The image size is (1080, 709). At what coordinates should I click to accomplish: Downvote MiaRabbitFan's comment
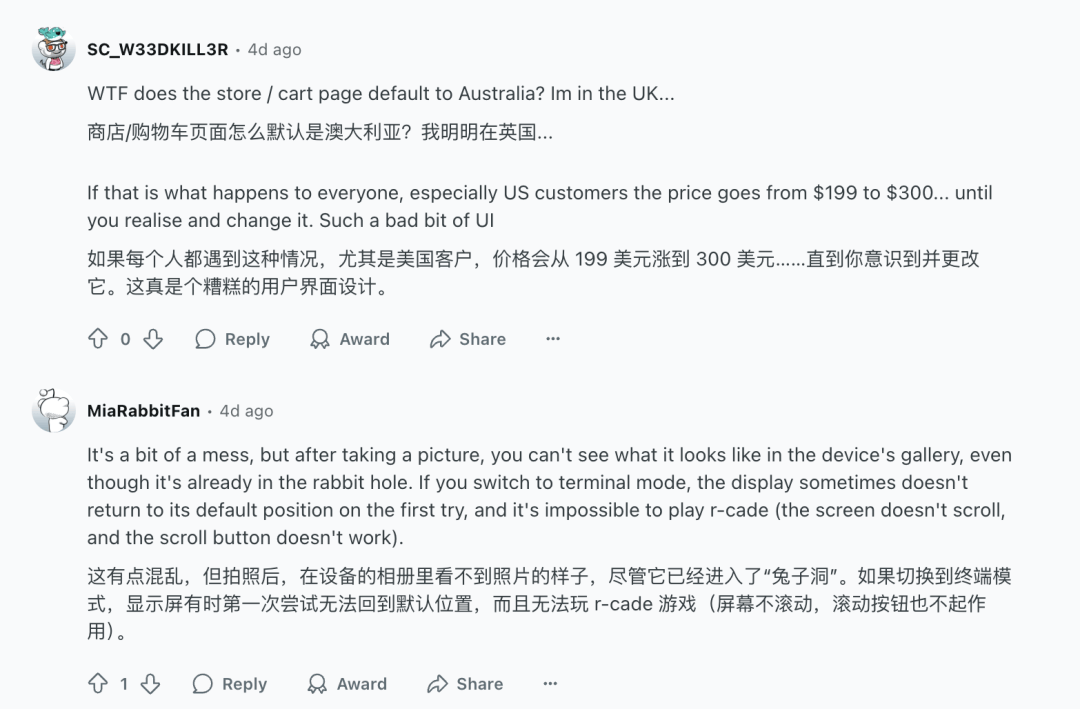point(150,684)
